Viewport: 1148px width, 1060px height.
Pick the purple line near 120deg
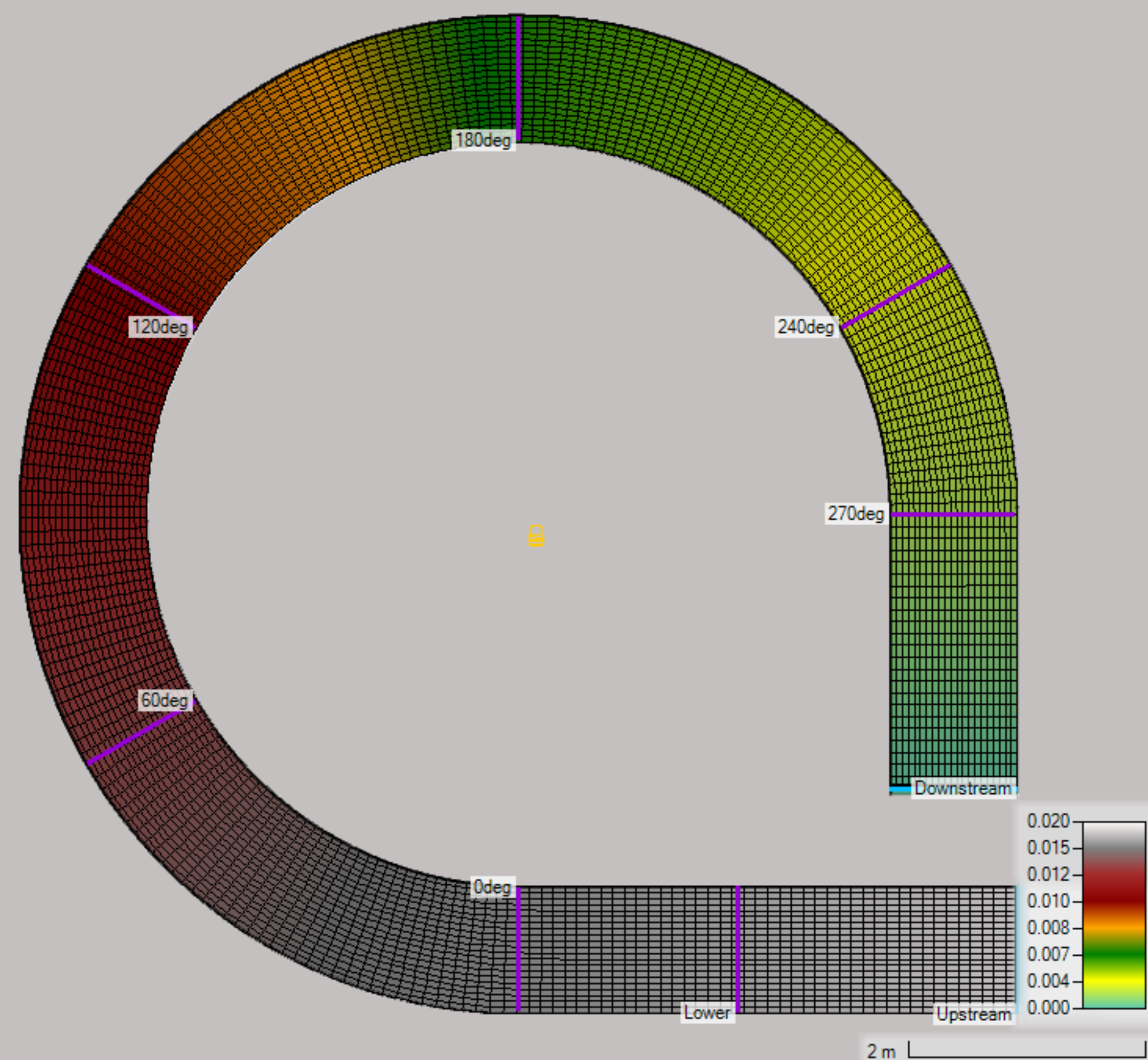132,290
